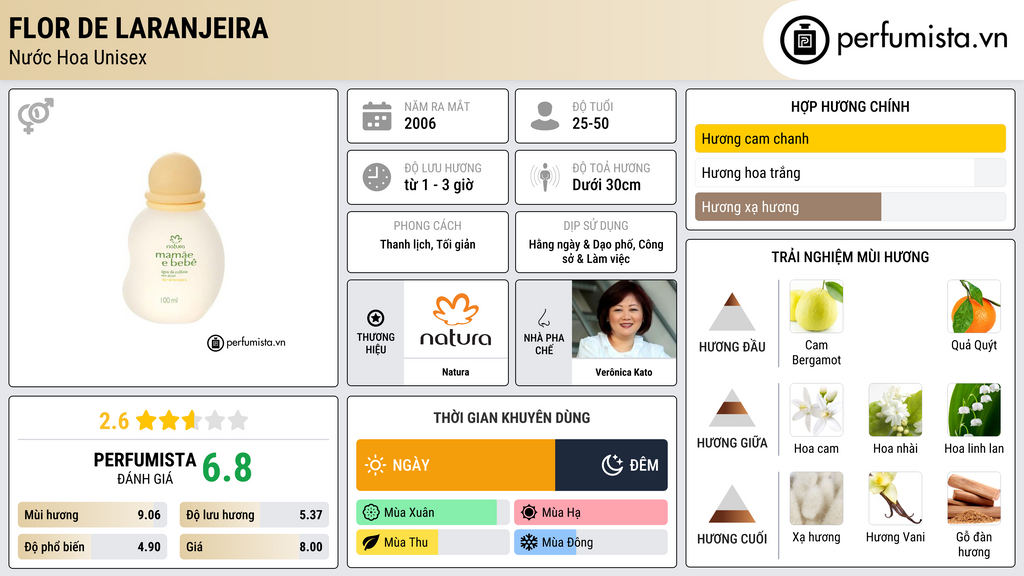The width and height of the screenshot is (1024, 576).
Task: Click the Độ phổ biến 4.90 score bar
Action: [x=93, y=547]
